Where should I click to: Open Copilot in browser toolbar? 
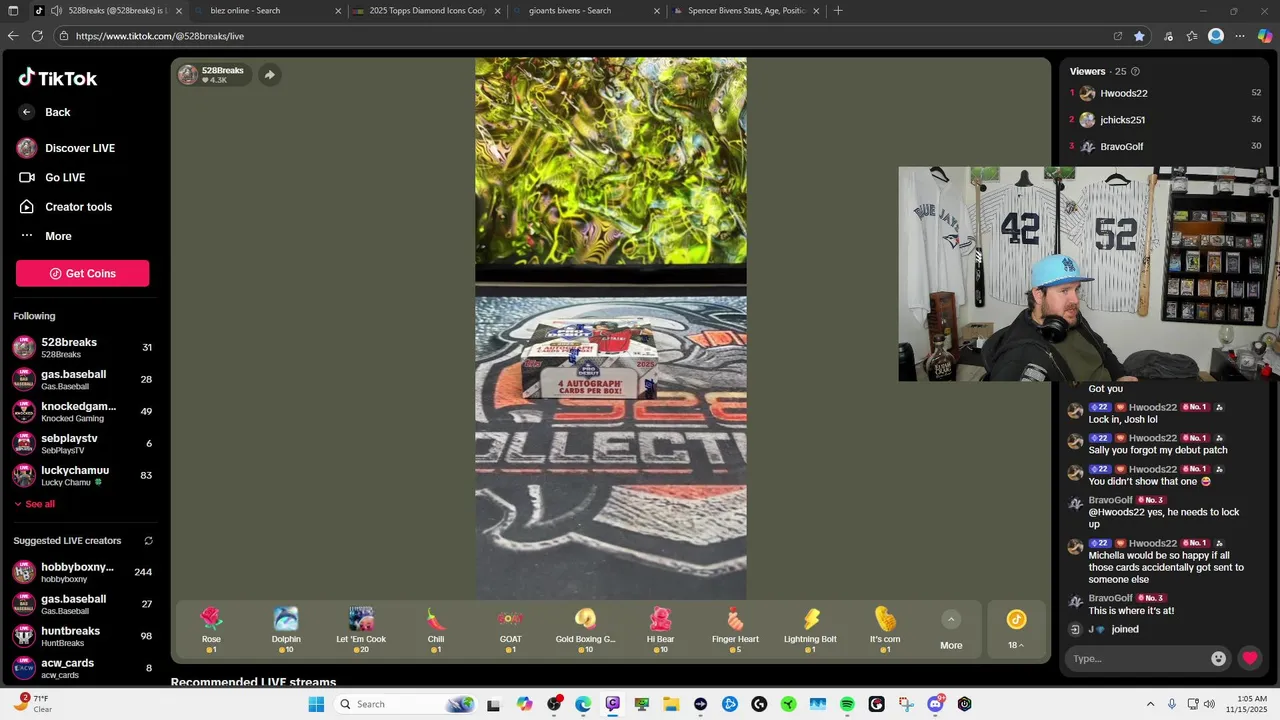coord(1264,36)
